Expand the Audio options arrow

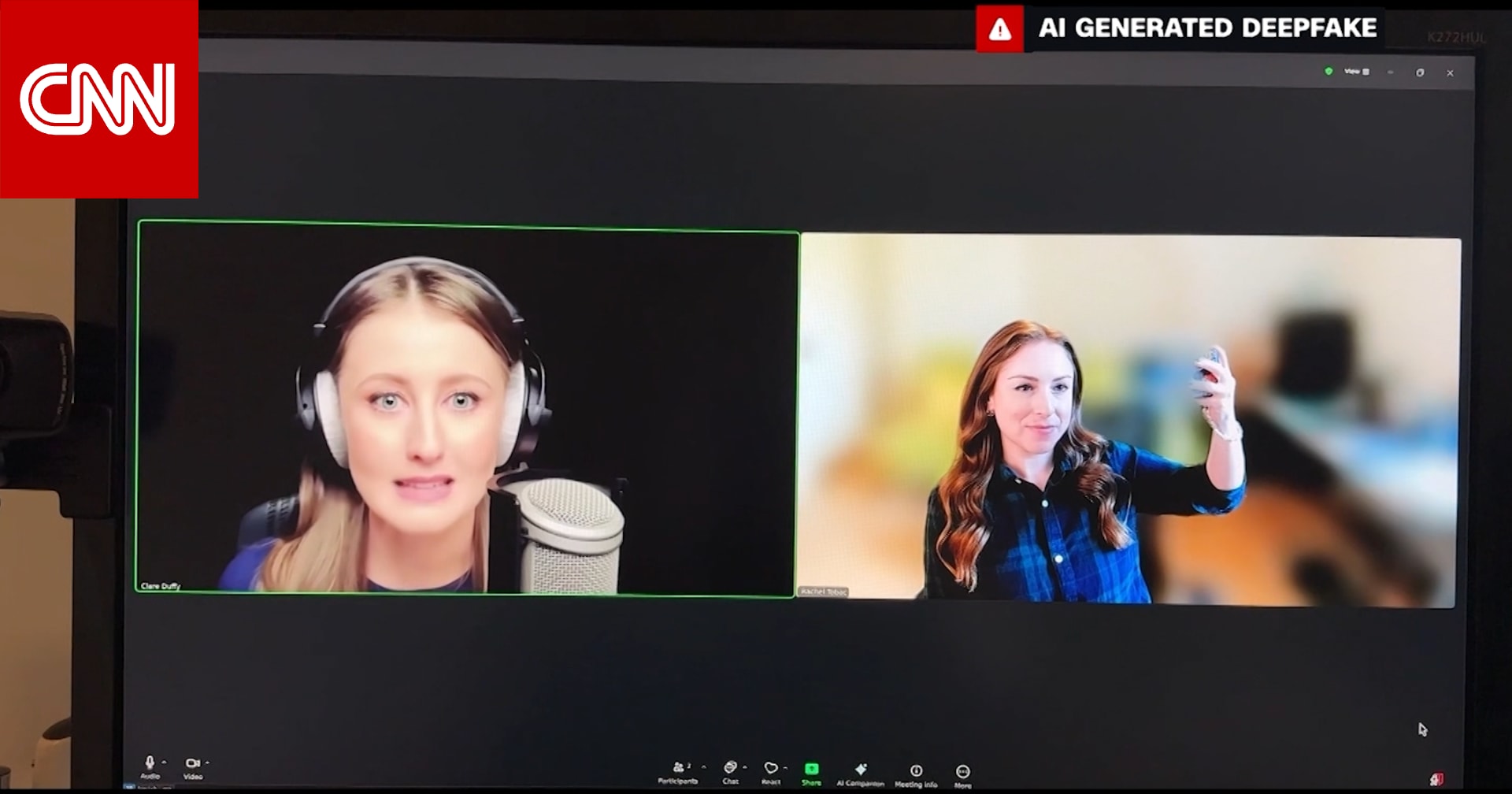click(165, 762)
